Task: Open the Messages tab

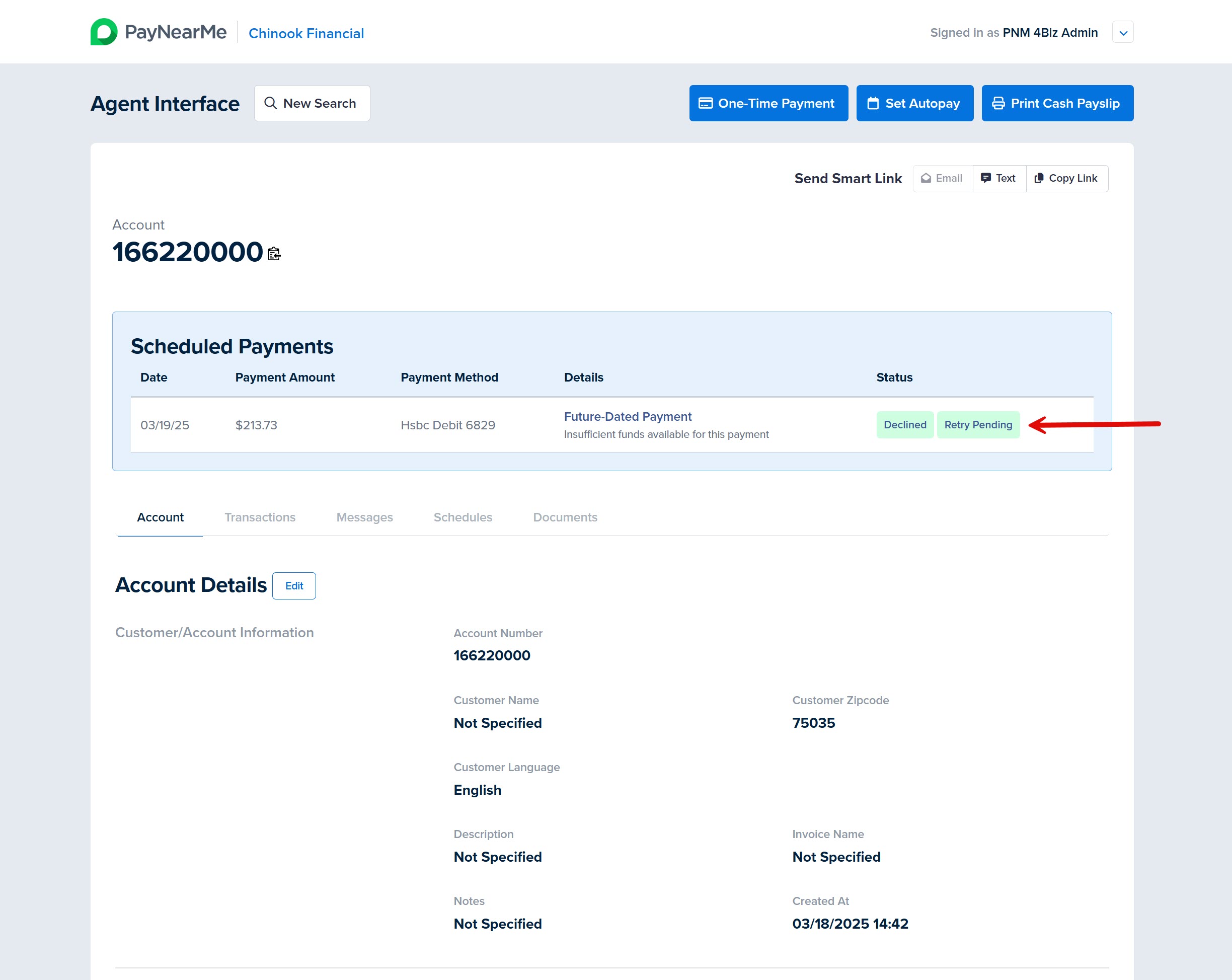Action: point(364,517)
